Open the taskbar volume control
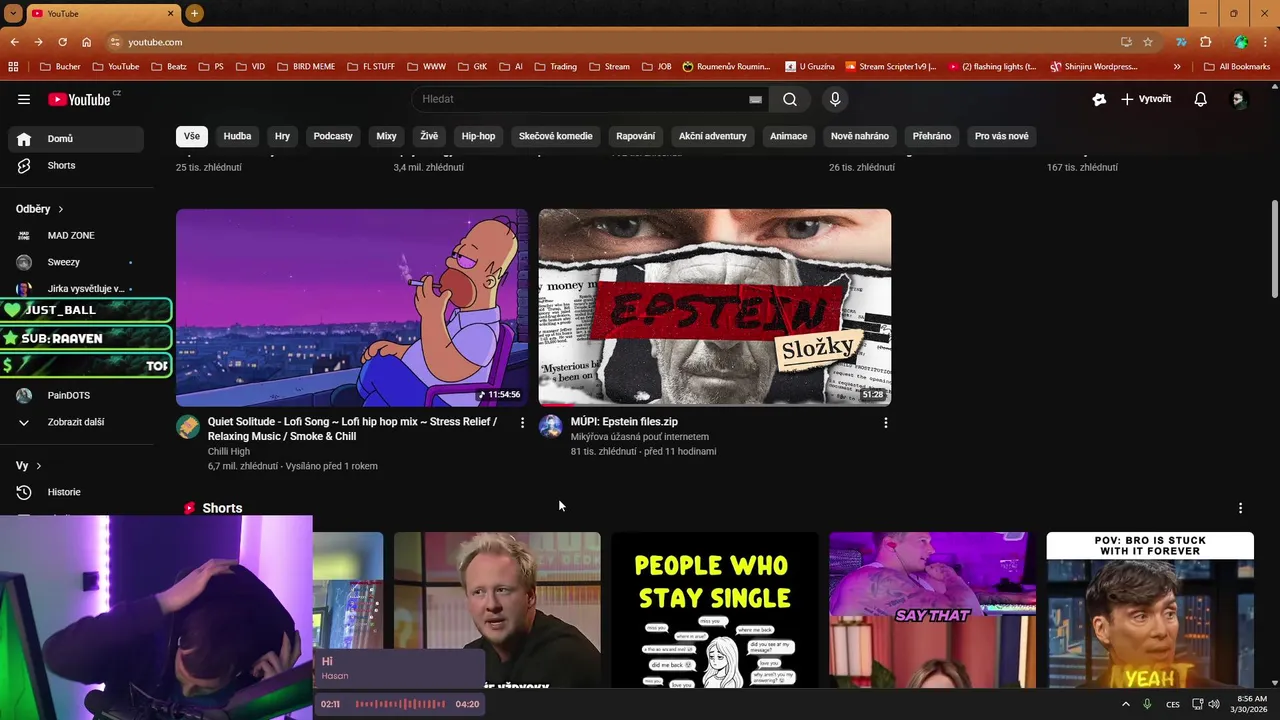The image size is (1280, 720). tap(1213, 704)
